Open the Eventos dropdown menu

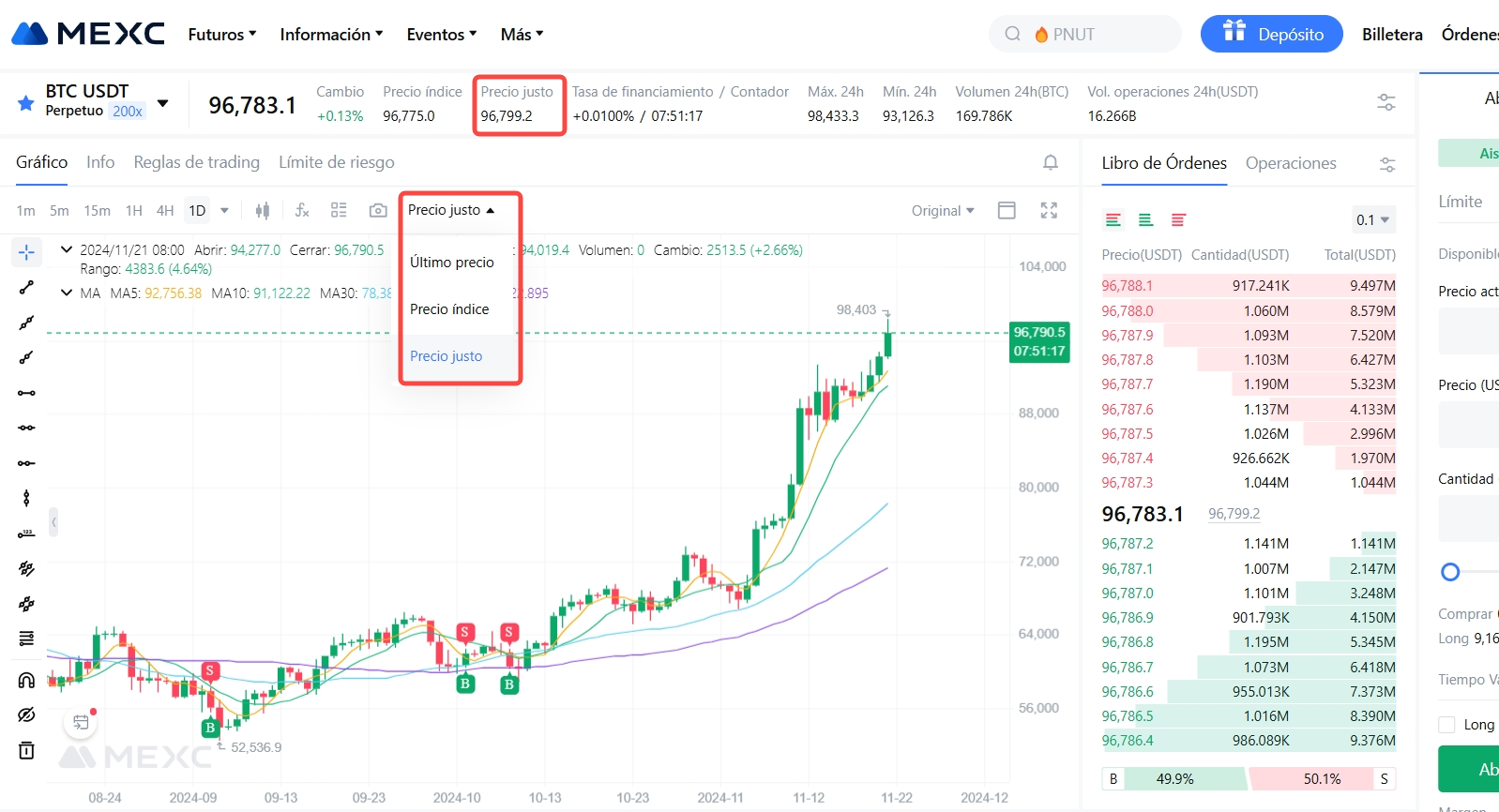coord(442,34)
